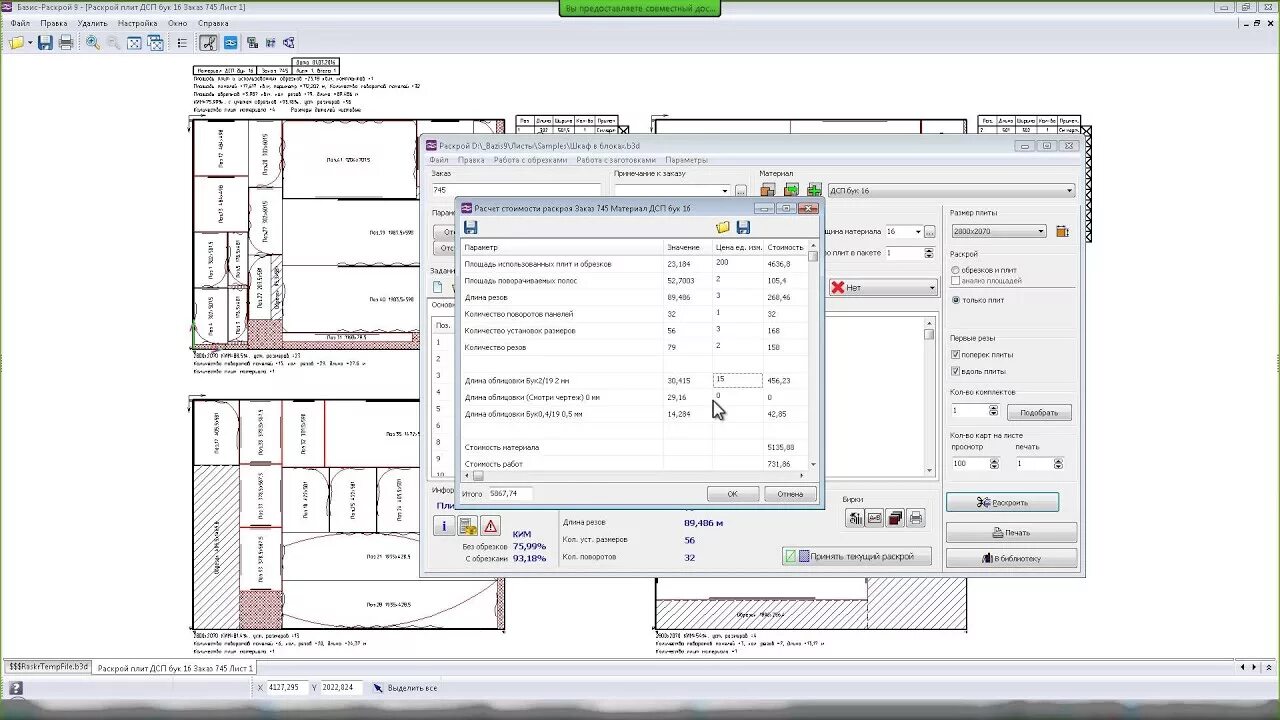Image resolution: width=1280 pixels, height=720 pixels.
Task: Switch to $$$RaskrTempFile.b3d tab
Action: 49,667
